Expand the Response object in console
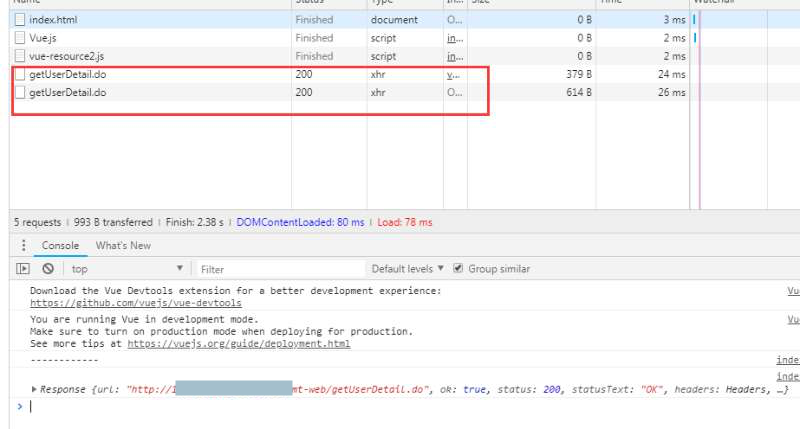This screenshot has height=429, width=800. 35,389
